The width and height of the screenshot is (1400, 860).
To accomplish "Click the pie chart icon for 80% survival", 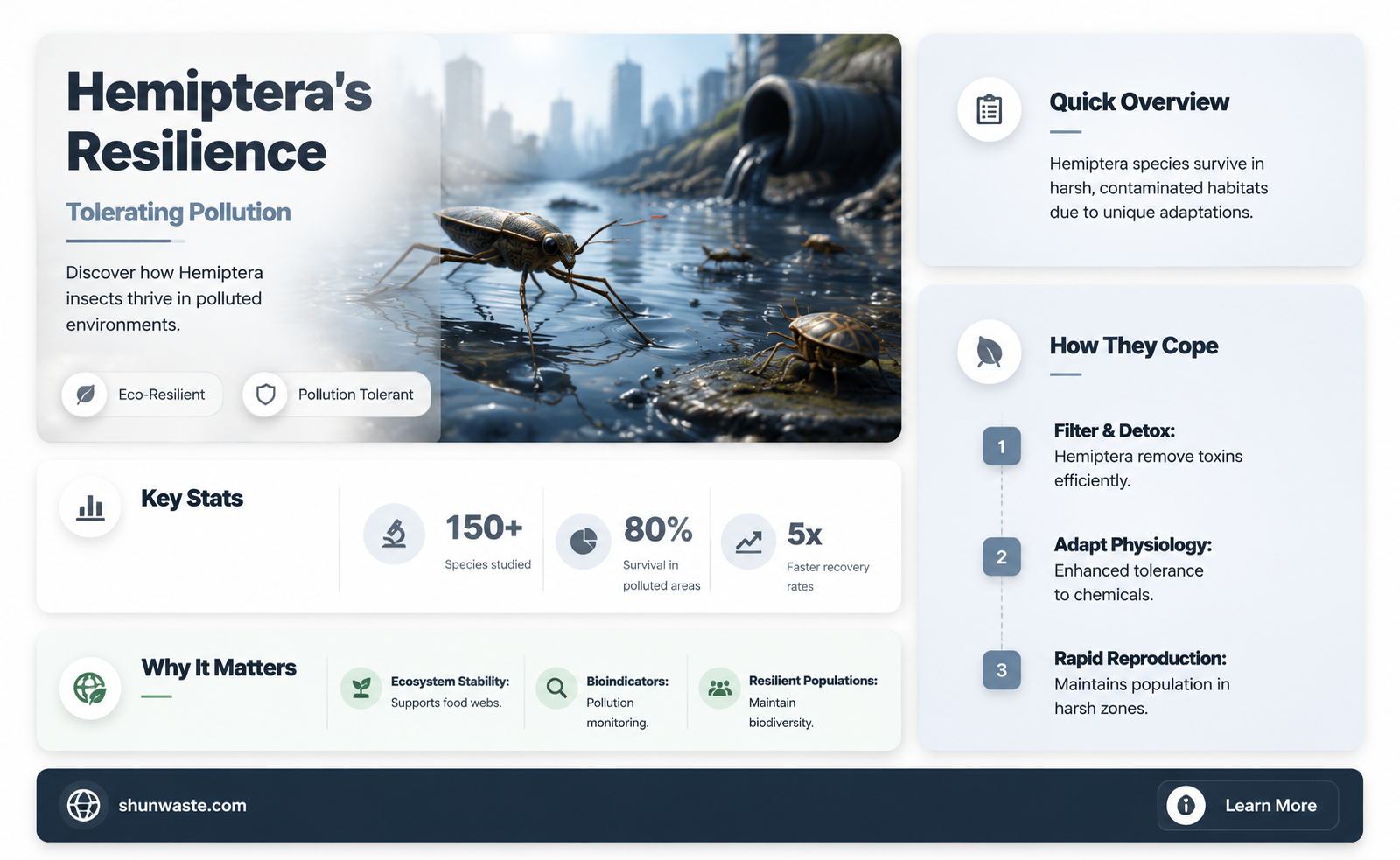I will 584,542.
